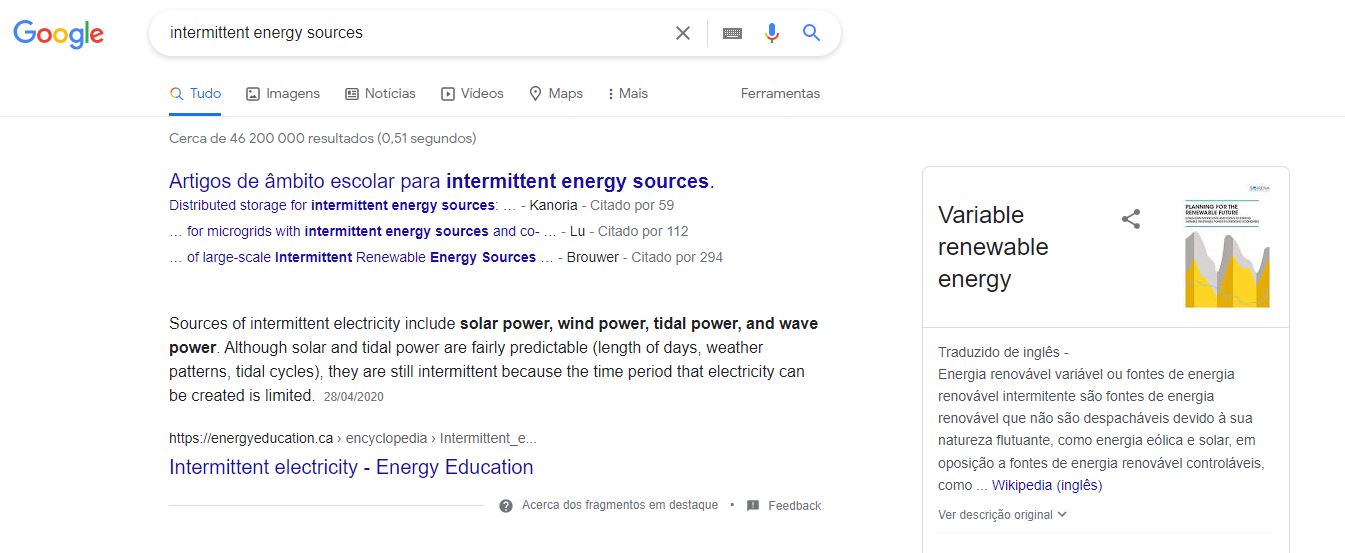Clear the search box text
The height and width of the screenshot is (553, 1345).
(683, 33)
